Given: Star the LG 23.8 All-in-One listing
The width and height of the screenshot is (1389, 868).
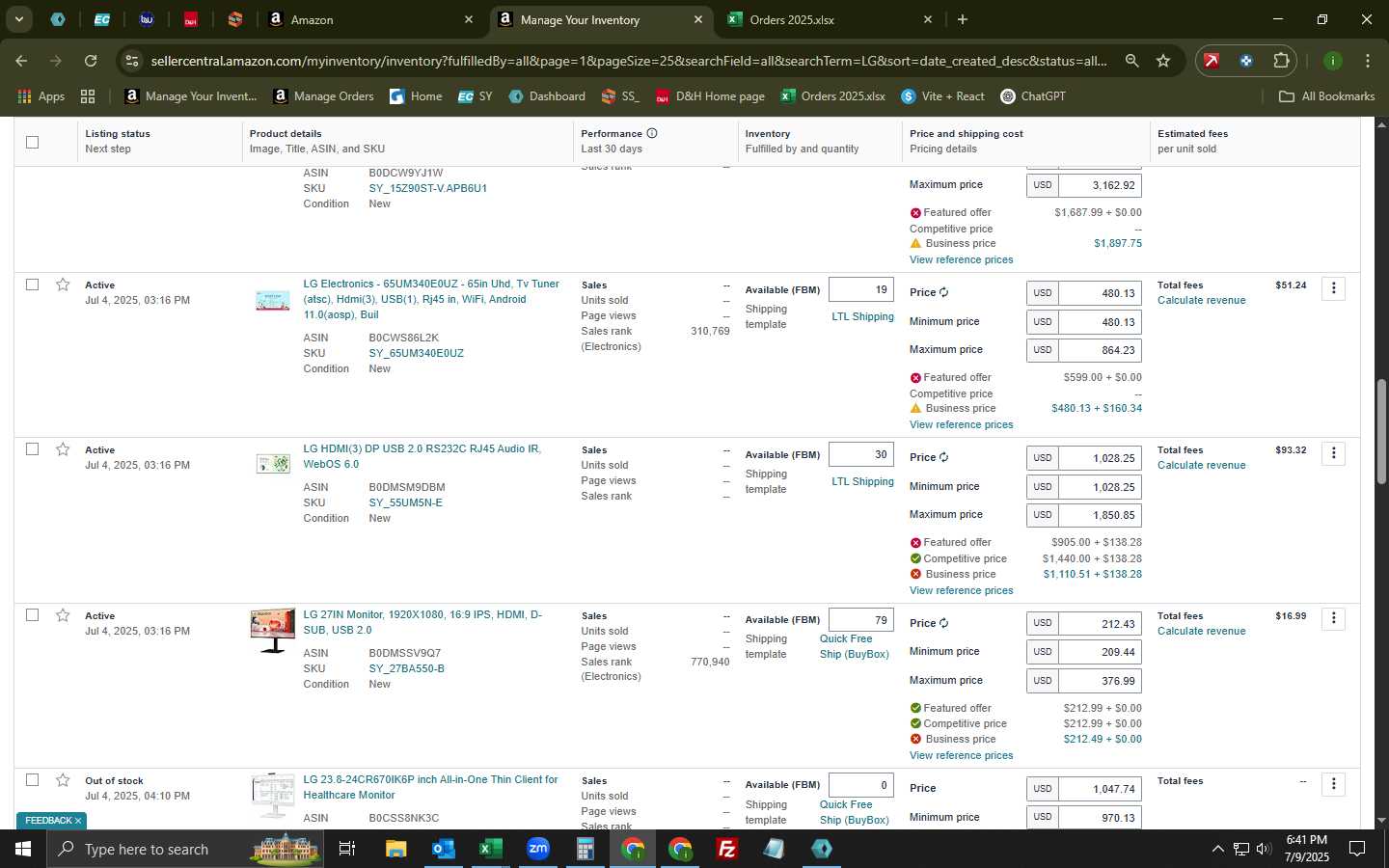Looking at the screenshot, I should click(x=63, y=780).
